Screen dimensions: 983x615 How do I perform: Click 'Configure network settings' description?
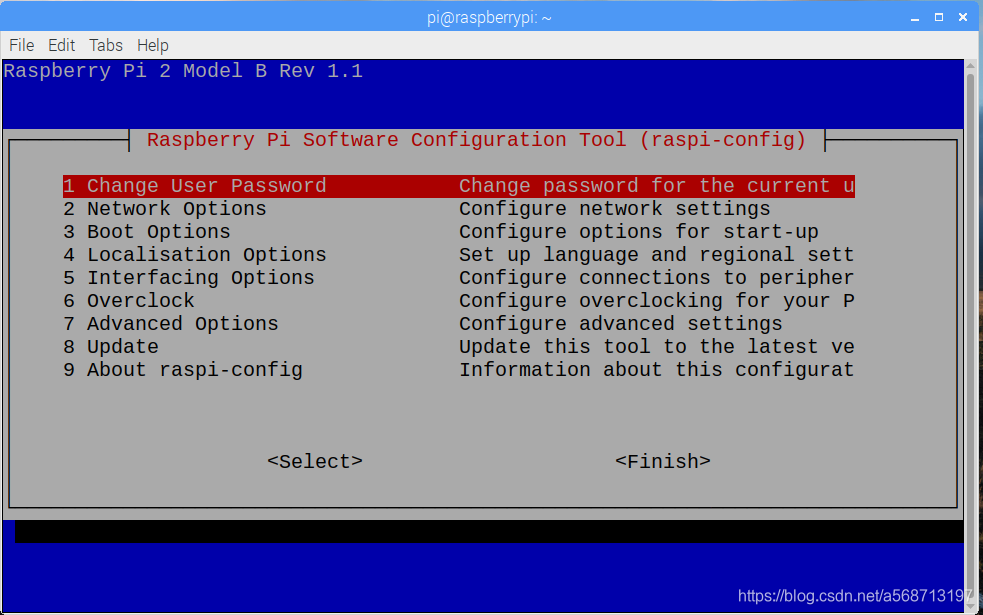pos(614,209)
